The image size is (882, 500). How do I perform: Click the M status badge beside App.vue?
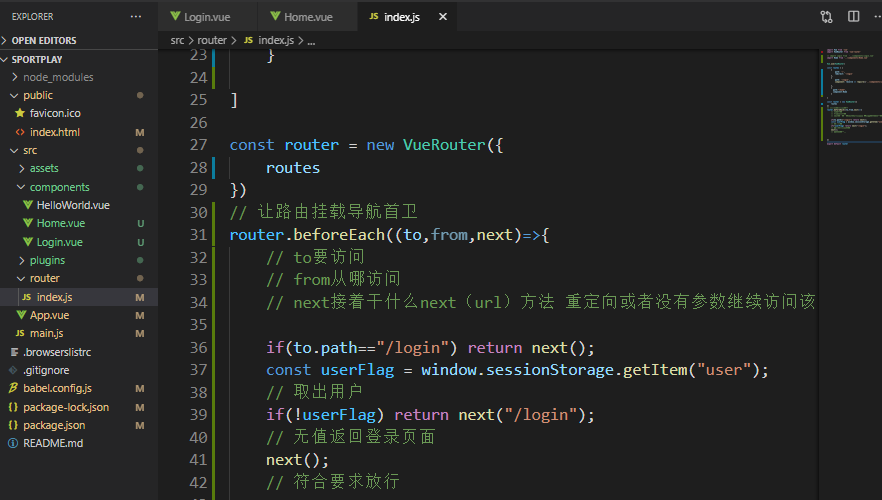140,316
